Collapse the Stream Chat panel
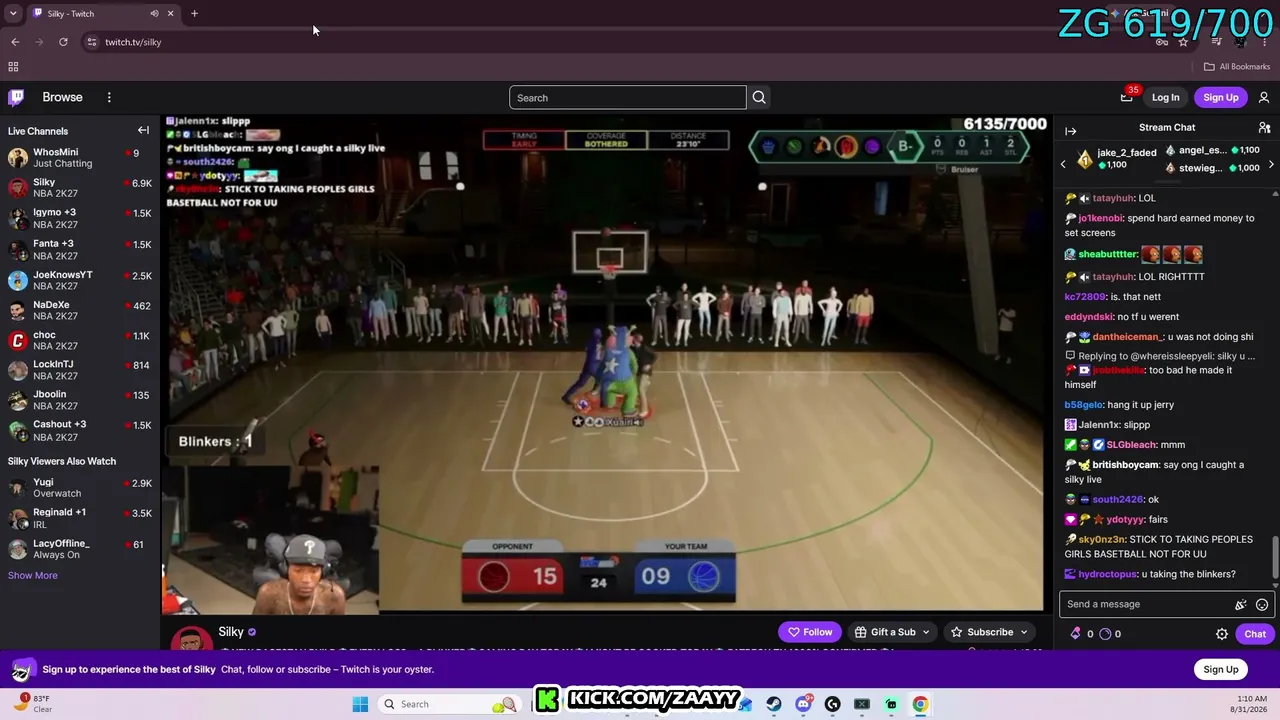This screenshot has height=720, width=1280. [1070, 131]
